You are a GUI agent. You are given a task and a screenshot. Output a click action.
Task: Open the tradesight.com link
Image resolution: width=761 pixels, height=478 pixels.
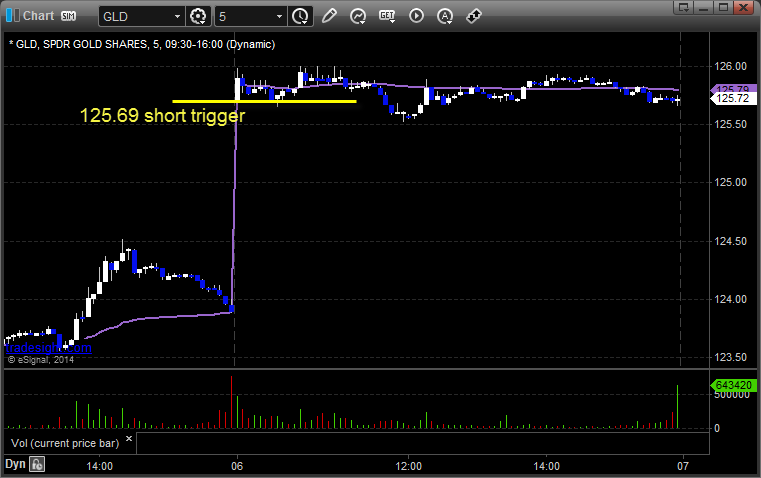[49, 347]
